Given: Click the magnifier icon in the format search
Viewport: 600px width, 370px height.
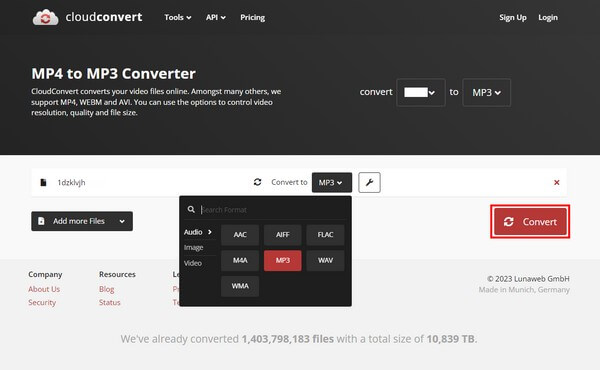Looking at the screenshot, I should [191, 209].
